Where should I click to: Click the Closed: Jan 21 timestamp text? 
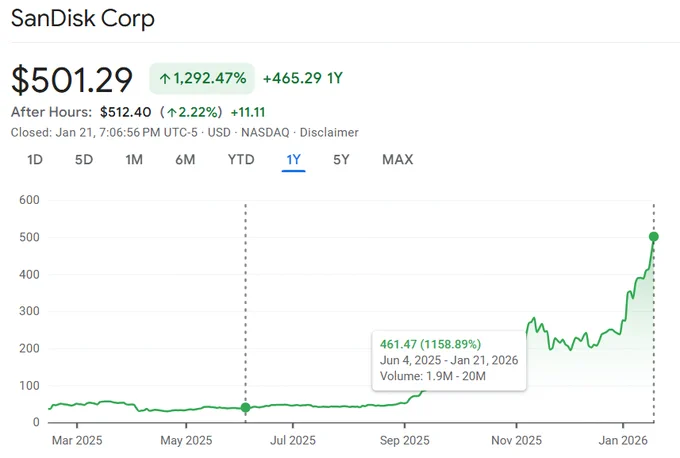(x=104, y=132)
